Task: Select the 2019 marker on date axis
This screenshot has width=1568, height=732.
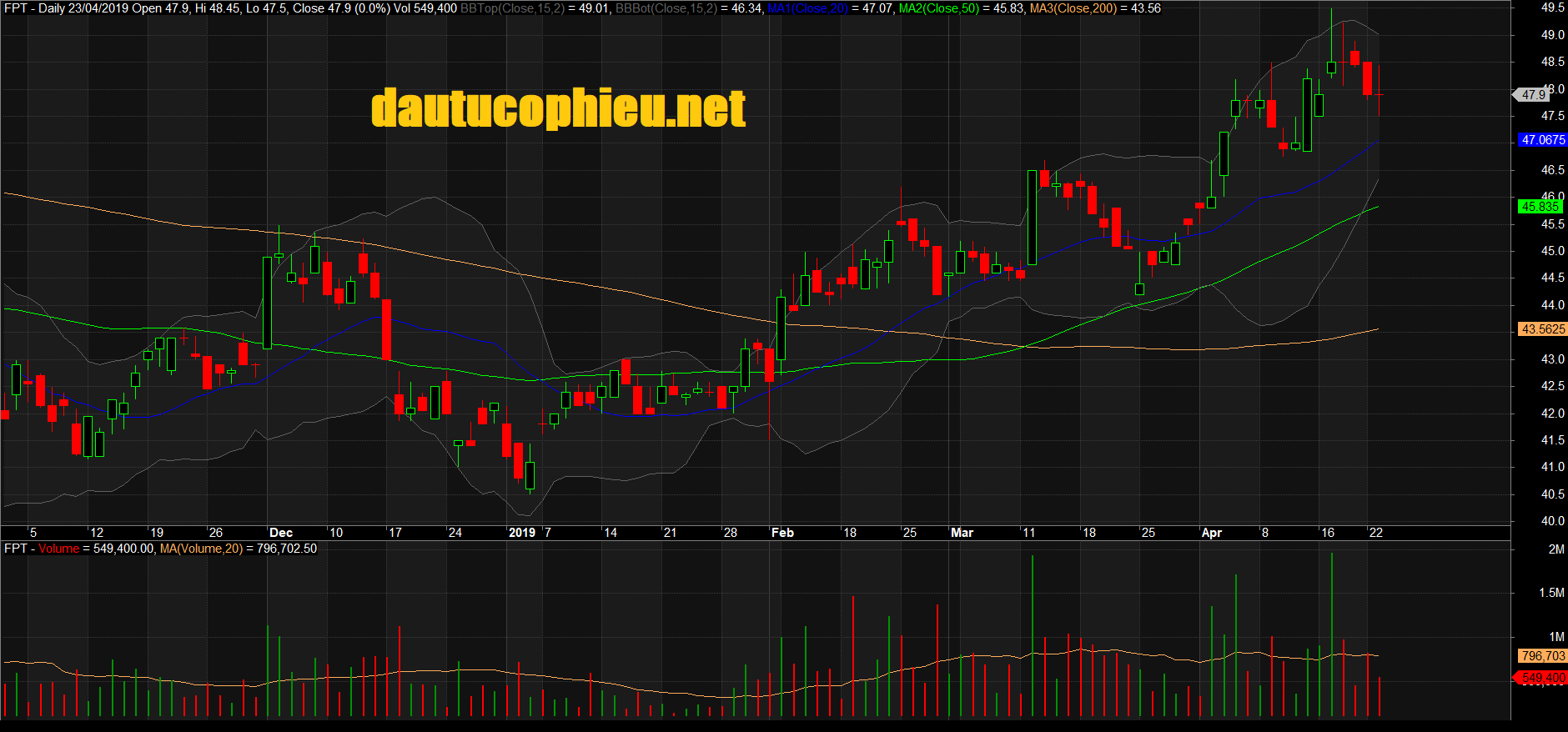Action: coord(522,533)
